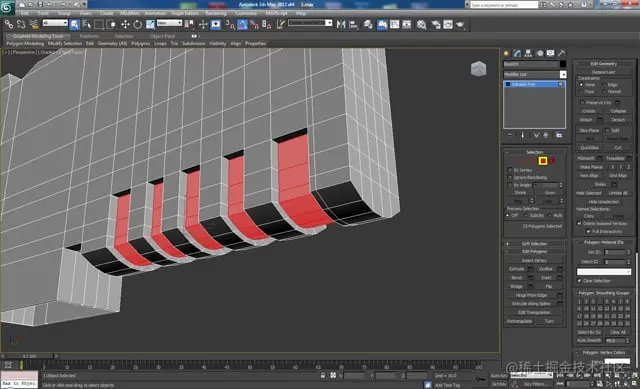Select the Polygon sub-object level icon
640x389 pixels.
(x=543, y=161)
